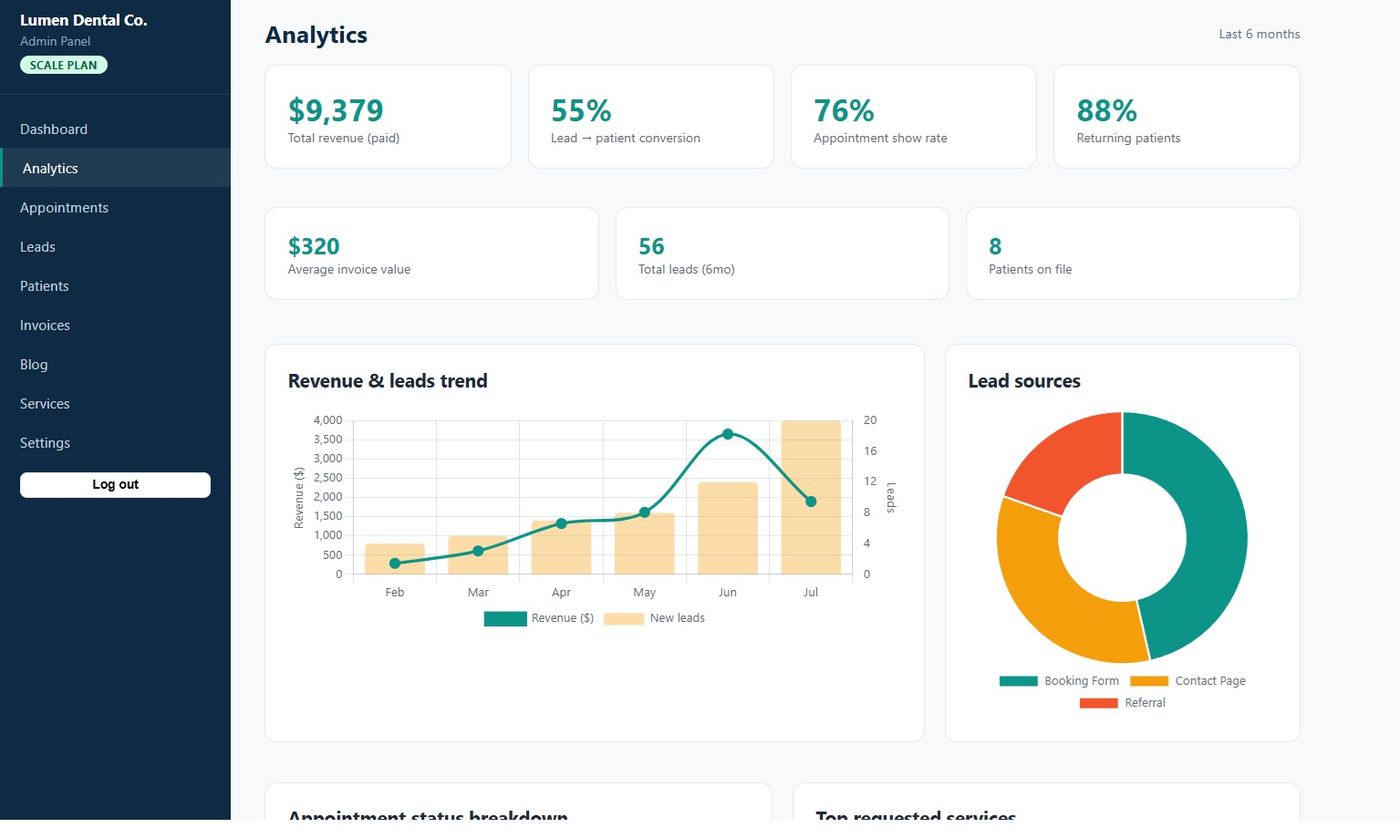
Task: Click the Total revenue (paid) label
Action: [x=344, y=138]
